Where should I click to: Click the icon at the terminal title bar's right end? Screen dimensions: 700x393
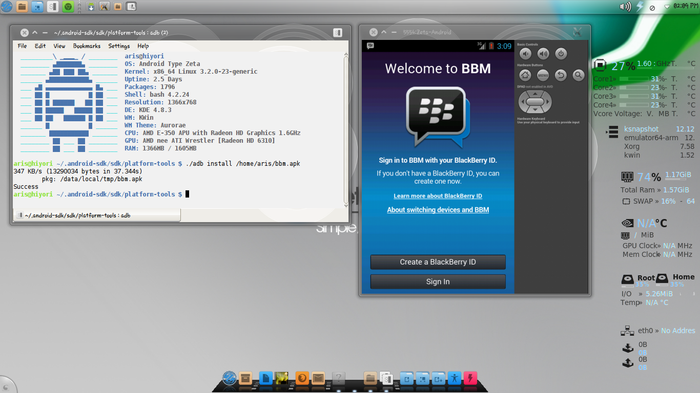(x=338, y=33)
